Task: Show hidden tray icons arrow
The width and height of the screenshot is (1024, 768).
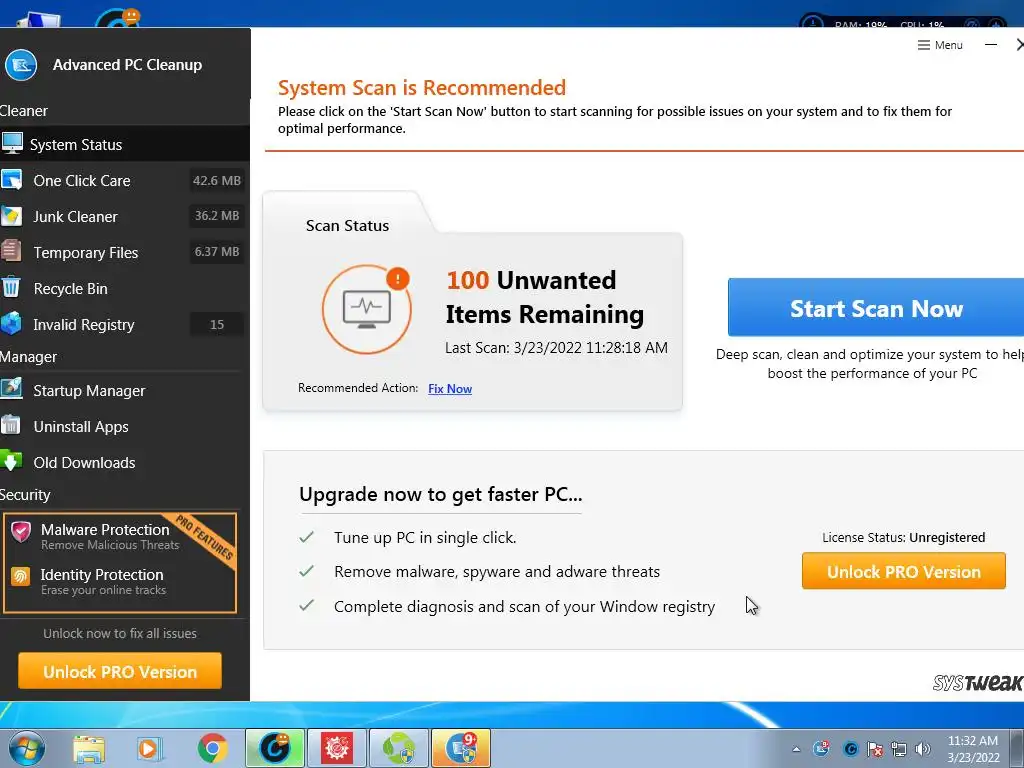Action: coord(796,749)
